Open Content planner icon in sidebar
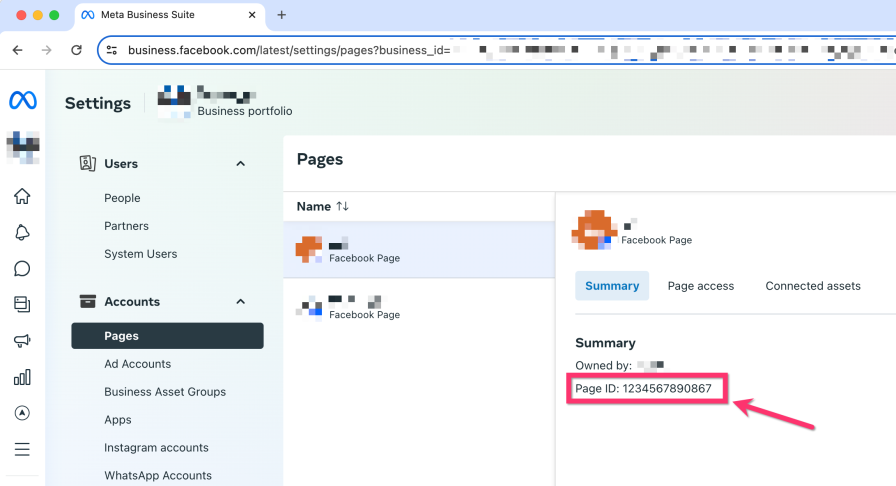The image size is (896, 486). click(22, 304)
